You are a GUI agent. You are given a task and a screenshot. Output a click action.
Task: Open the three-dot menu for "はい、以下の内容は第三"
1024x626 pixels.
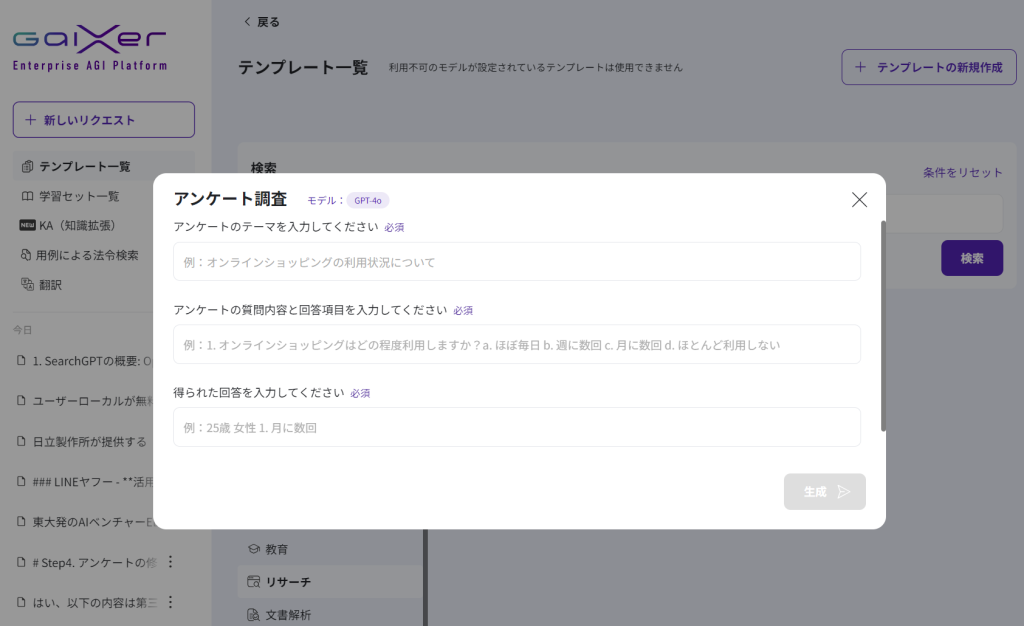tap(170, 602)
